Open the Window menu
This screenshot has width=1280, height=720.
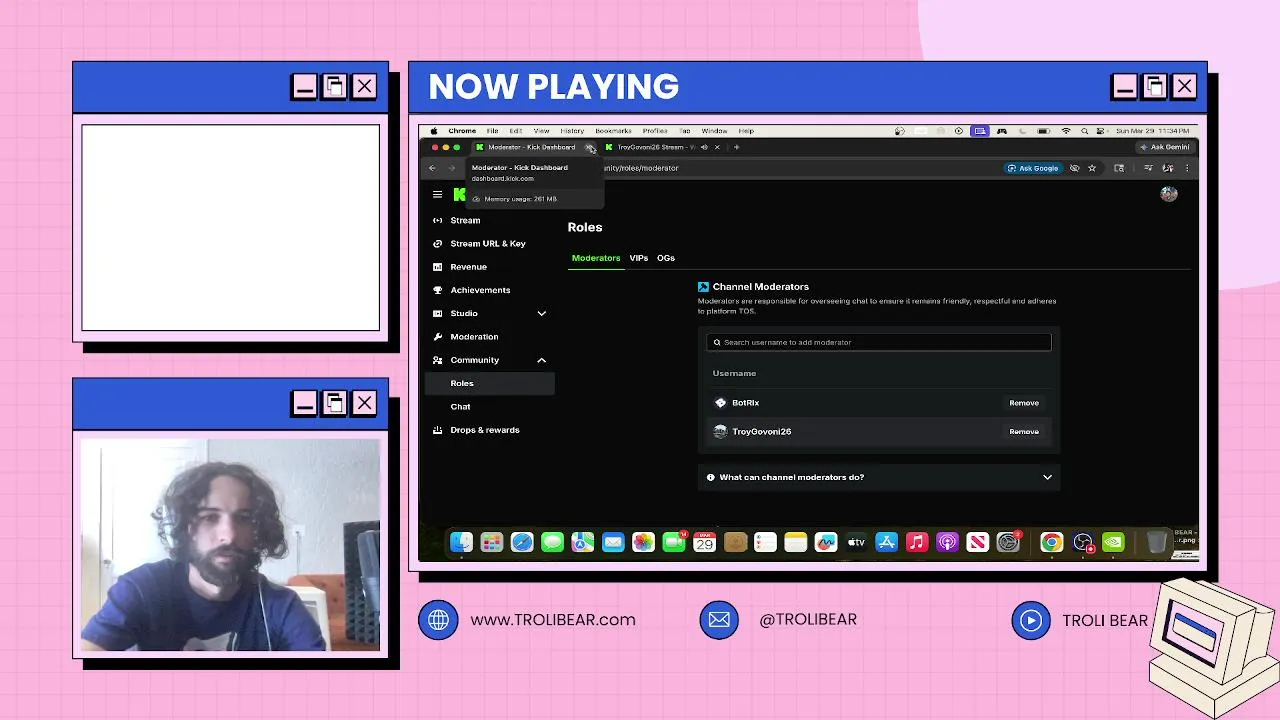[x=714, y=131]
